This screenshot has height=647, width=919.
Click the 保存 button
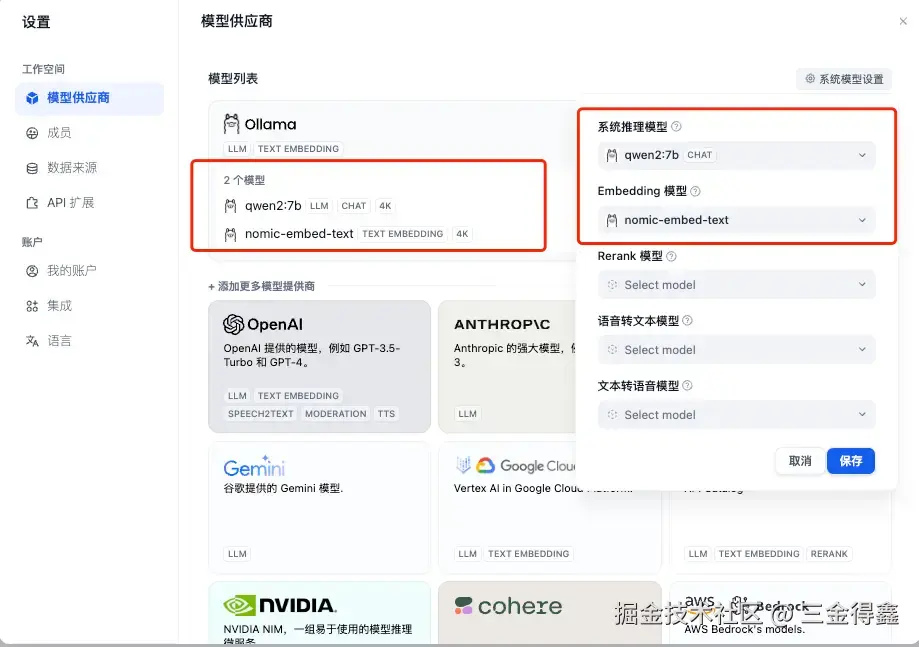tap(851, 461)
